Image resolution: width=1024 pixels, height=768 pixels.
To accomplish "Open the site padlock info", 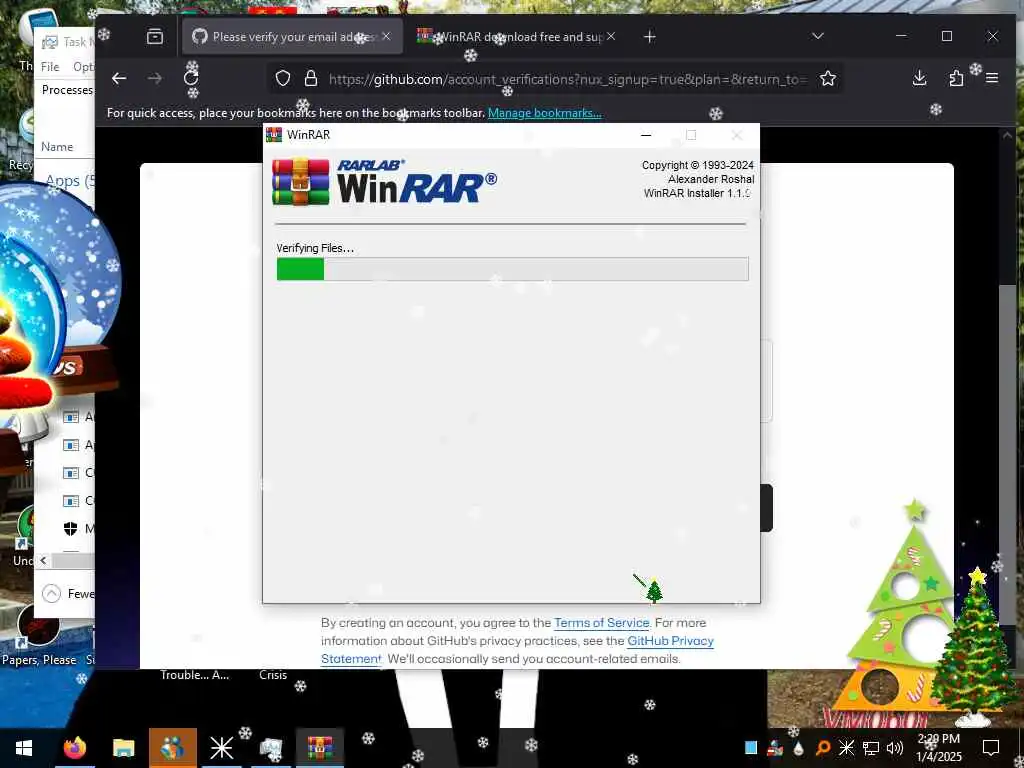I will (x=311, y=78).
